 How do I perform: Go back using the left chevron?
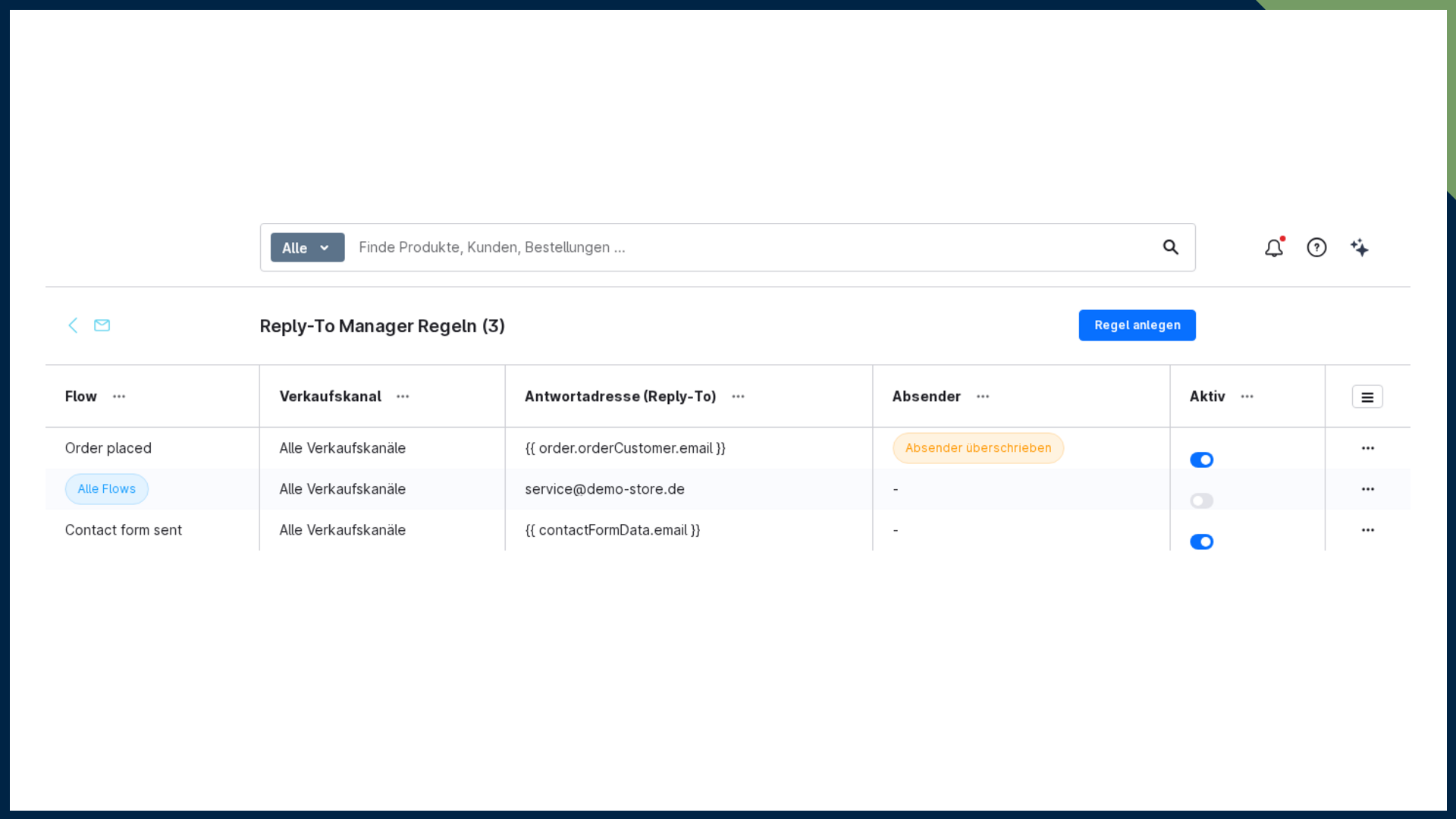click(73, 325)
